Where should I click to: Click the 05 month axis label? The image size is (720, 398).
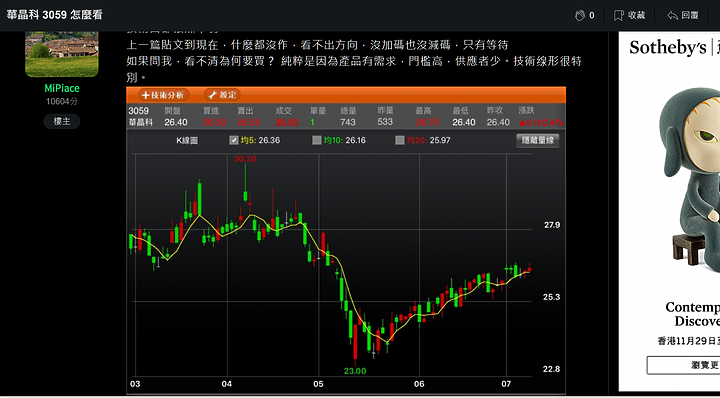318,384
